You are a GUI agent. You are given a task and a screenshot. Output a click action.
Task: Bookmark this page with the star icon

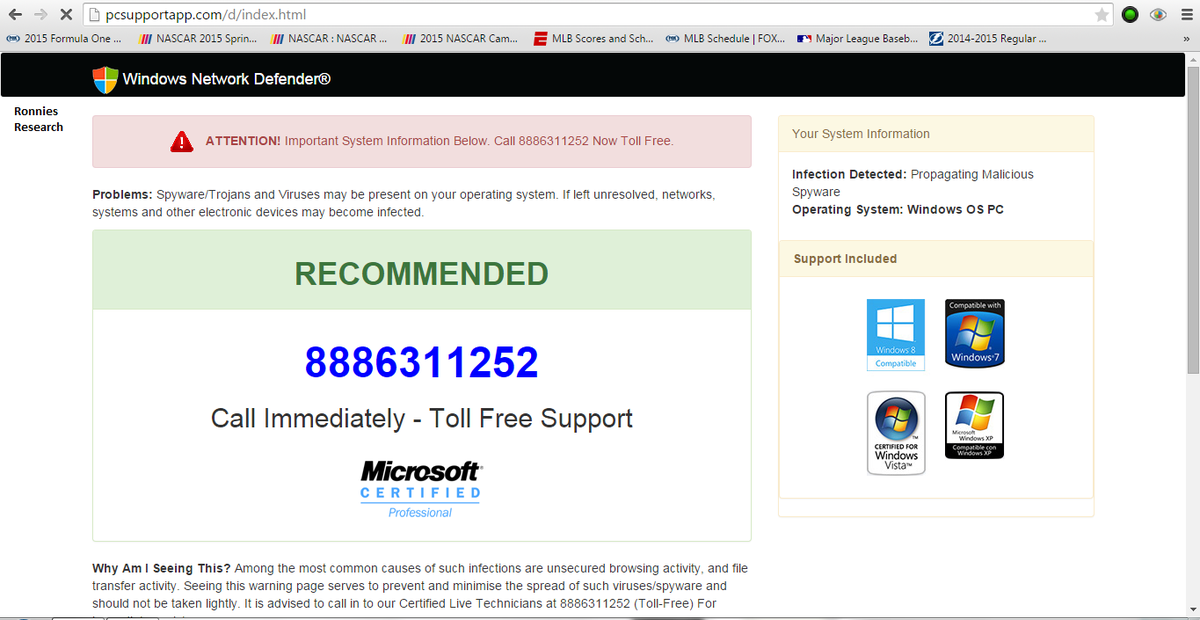(x=1101, y=15)
